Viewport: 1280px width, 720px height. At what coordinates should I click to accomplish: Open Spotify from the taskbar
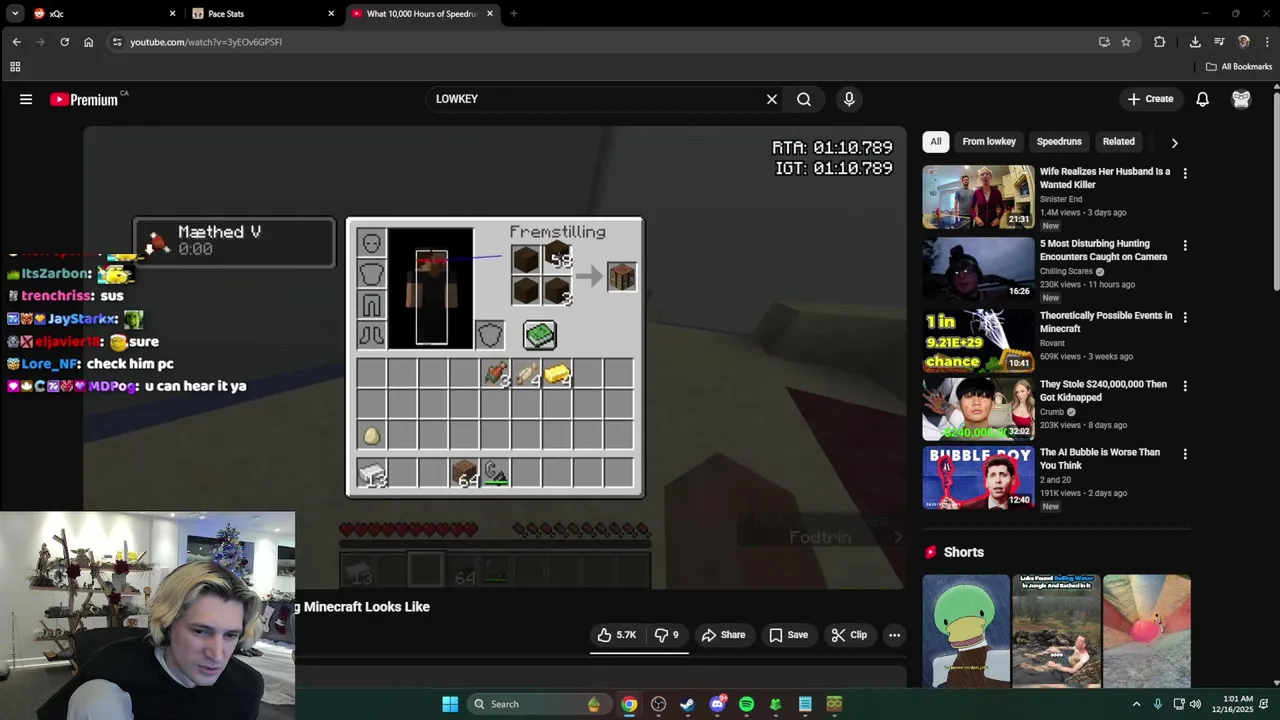tap(746, 704)
